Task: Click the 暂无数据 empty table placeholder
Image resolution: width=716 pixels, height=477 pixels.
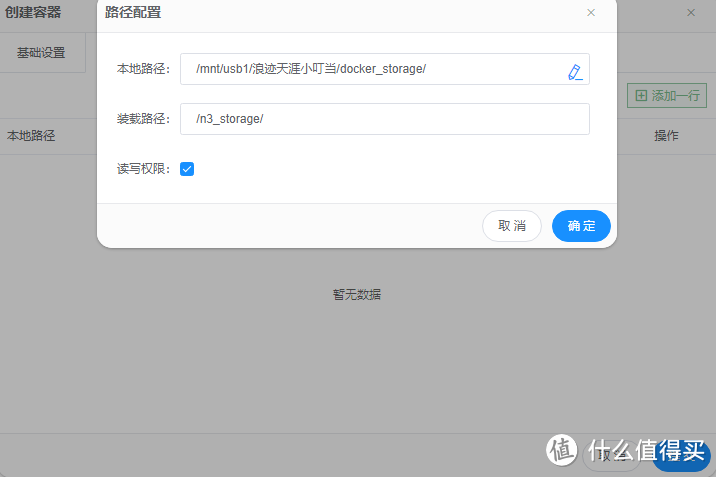Action: [x=357, y=294]
